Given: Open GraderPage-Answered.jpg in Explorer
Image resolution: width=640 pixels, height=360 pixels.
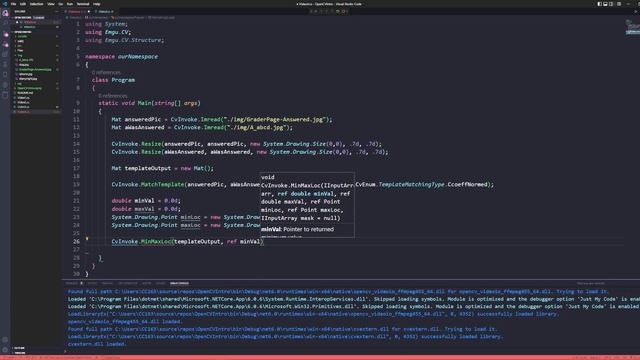Looking at the screenshot, I should 35,69.
